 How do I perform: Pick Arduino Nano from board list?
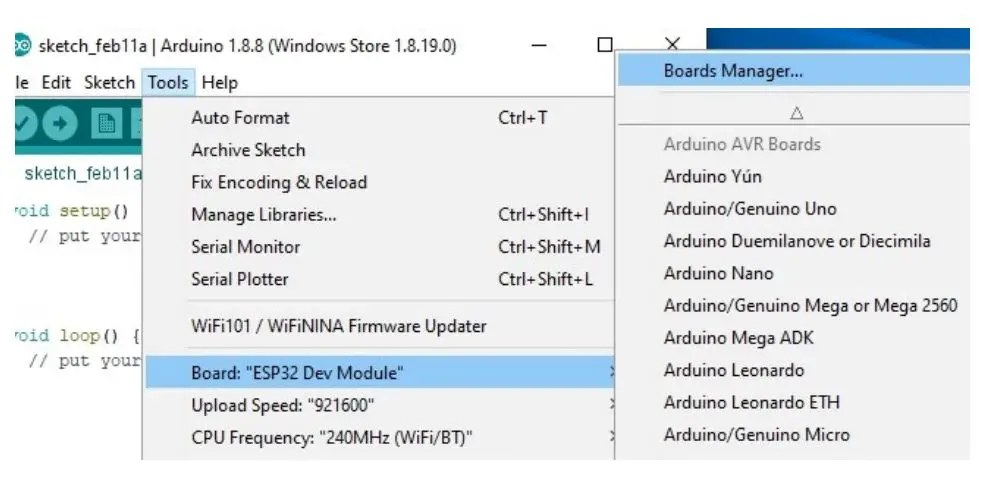tap(718, 273)
